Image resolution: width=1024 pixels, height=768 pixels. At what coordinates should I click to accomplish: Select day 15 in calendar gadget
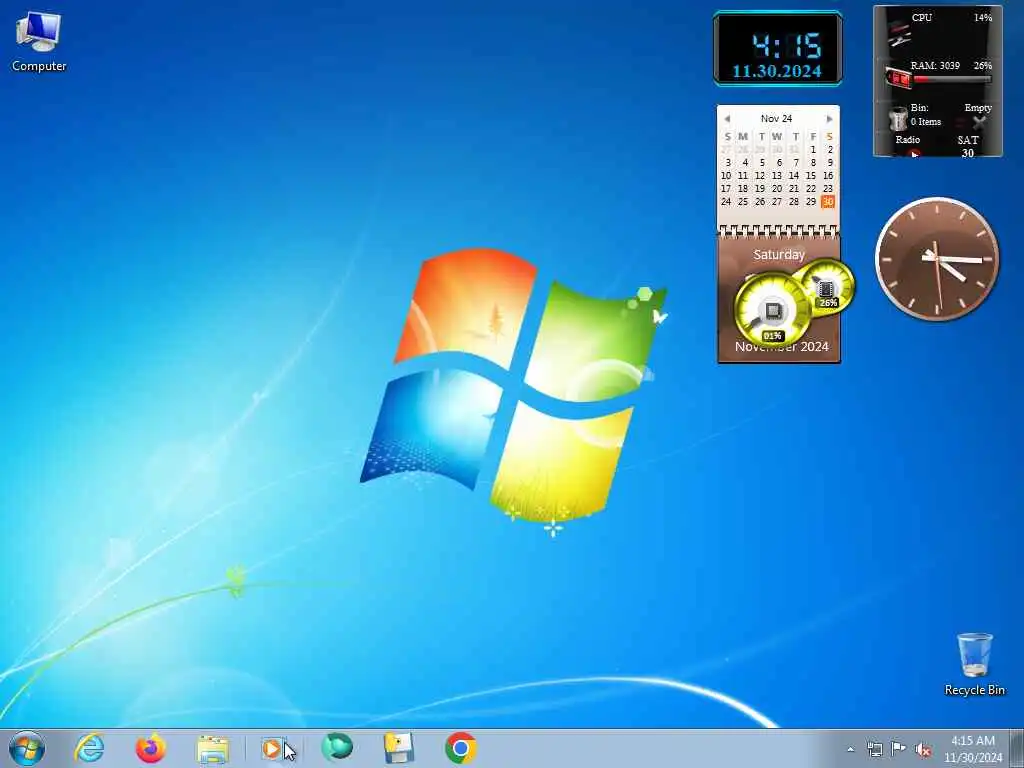[810, 175]
